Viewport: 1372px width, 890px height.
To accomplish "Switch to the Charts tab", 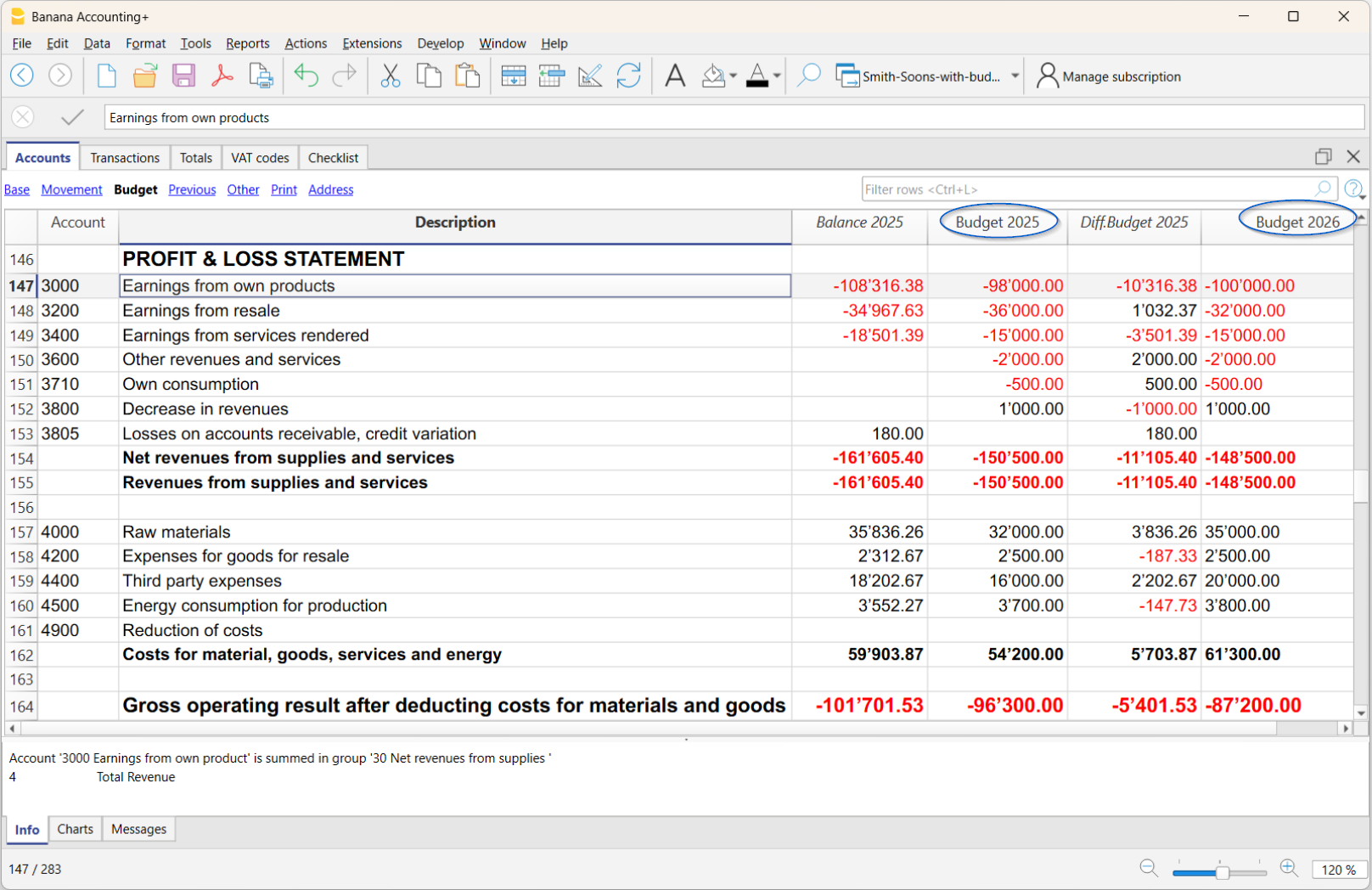I will (x=76, y=829).
